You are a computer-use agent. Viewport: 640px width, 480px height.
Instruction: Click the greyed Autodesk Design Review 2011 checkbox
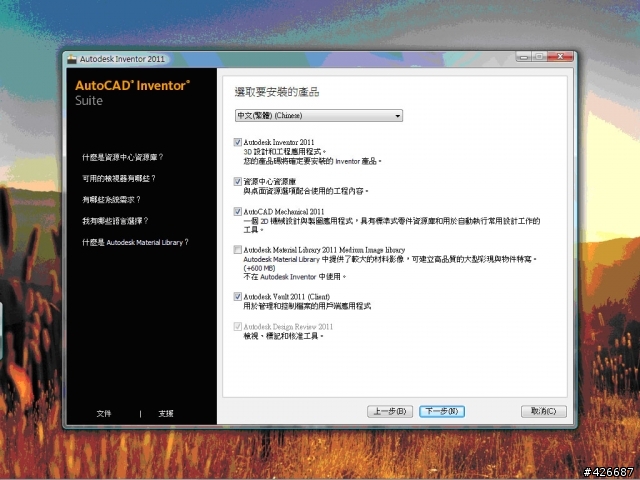pos(238,327)
